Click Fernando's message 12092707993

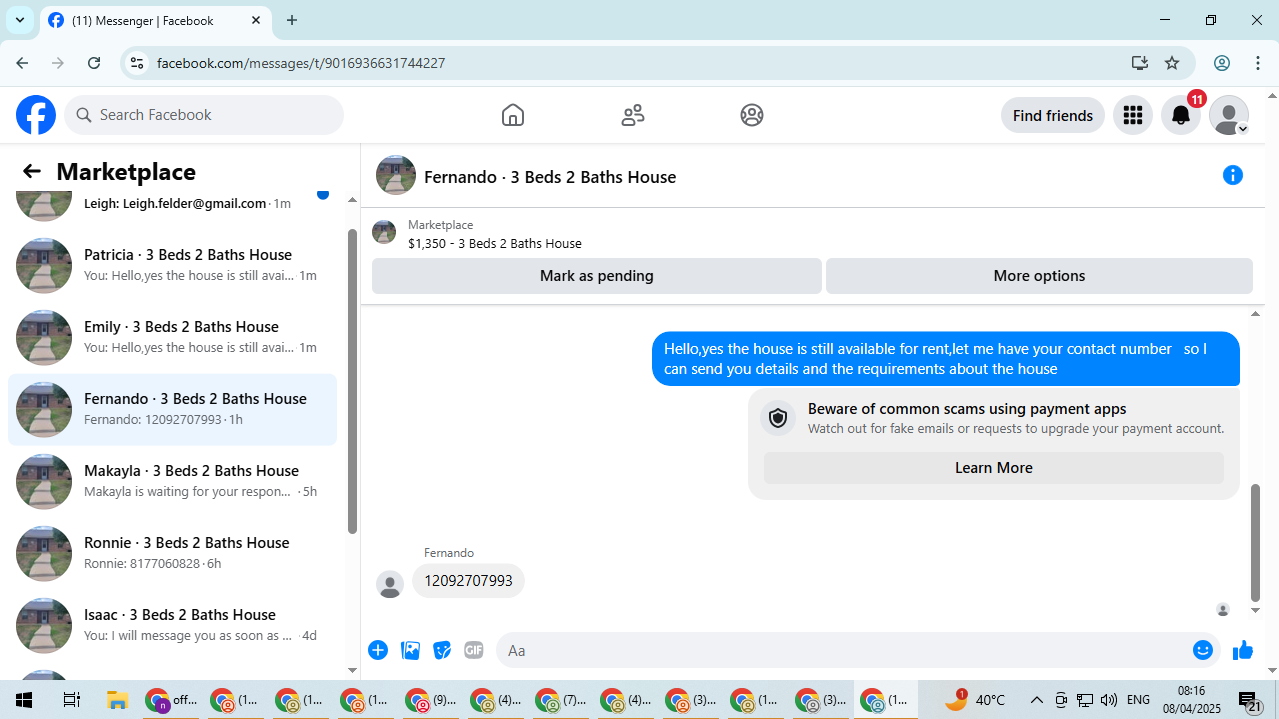tap(468, 581)
